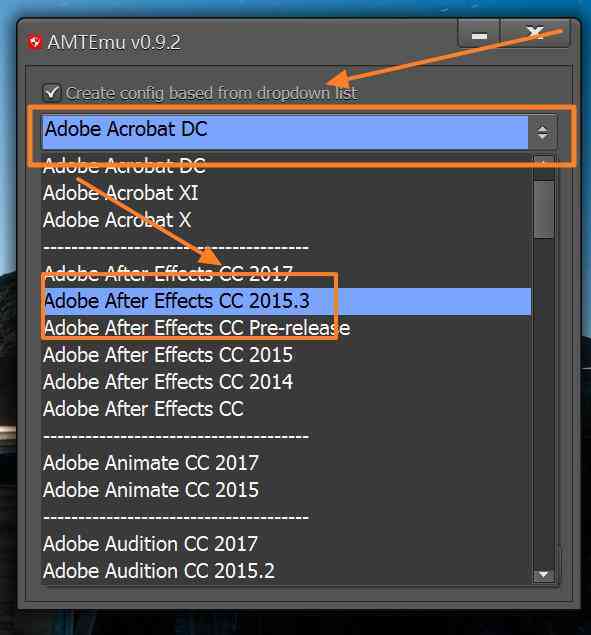Image resolution: width=591 pixels, height=635 pixels.
Task: Uncheck Create config based from dropdown list
Action: tap(52, 92)
